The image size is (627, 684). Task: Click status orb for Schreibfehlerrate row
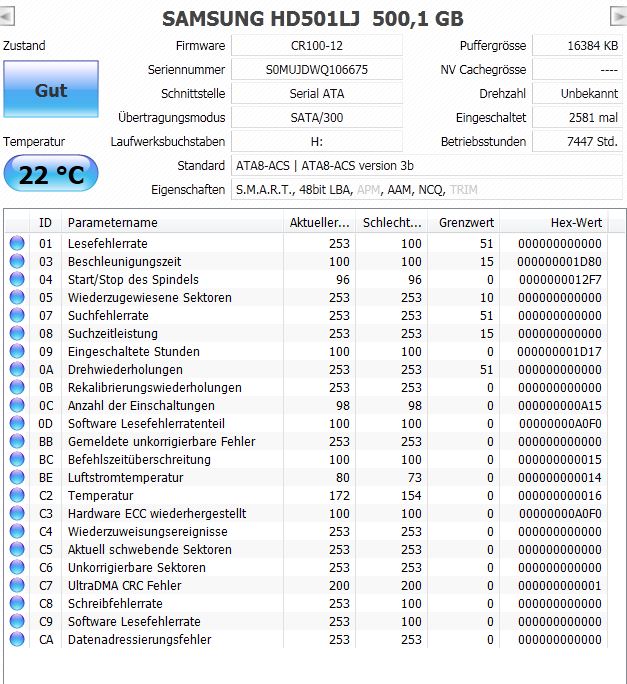(17, 603)
